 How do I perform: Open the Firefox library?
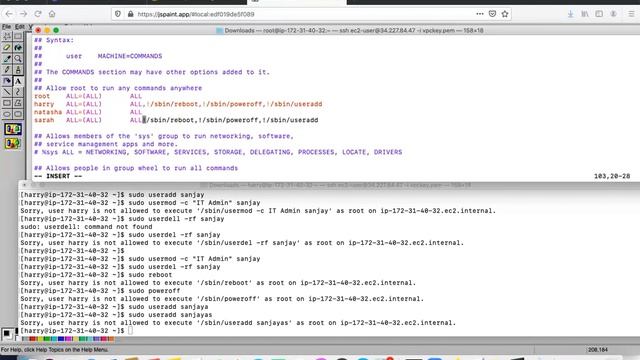click(585, 14)
